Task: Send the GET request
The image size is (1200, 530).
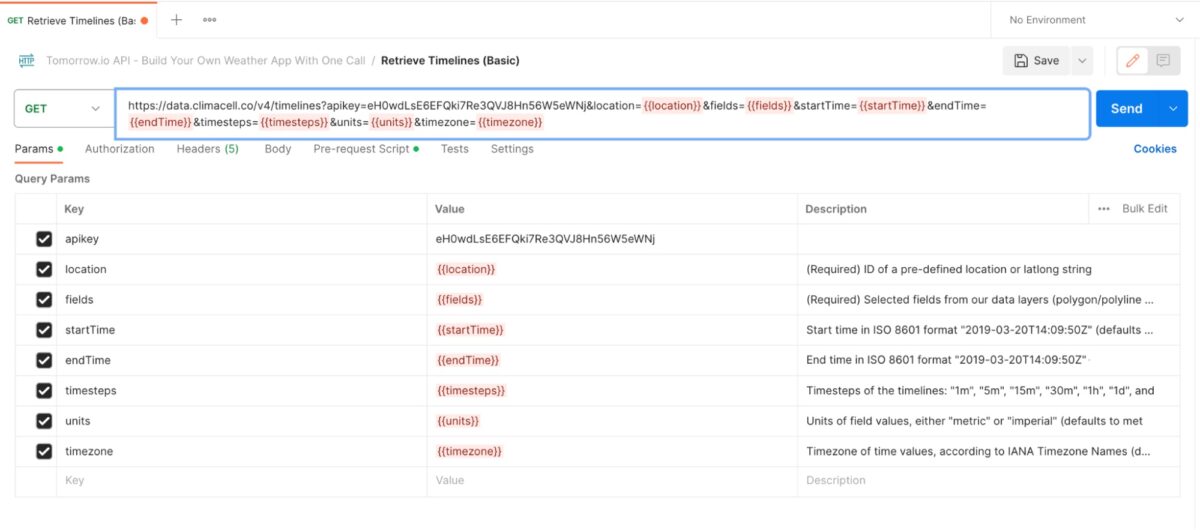Action: point(1127,108)
